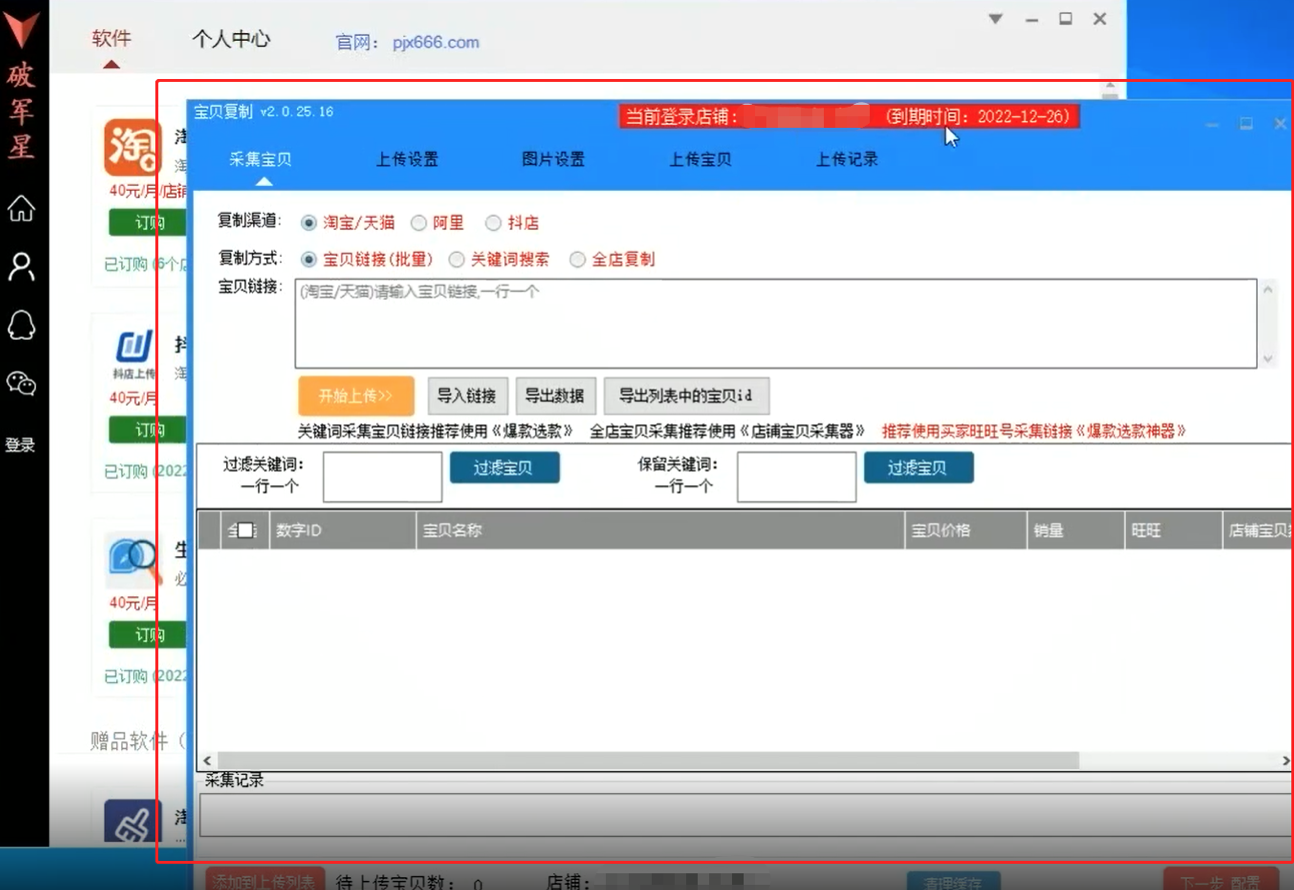
Task: Open the 上传宝贝 tab
Action: pos(700,159)
